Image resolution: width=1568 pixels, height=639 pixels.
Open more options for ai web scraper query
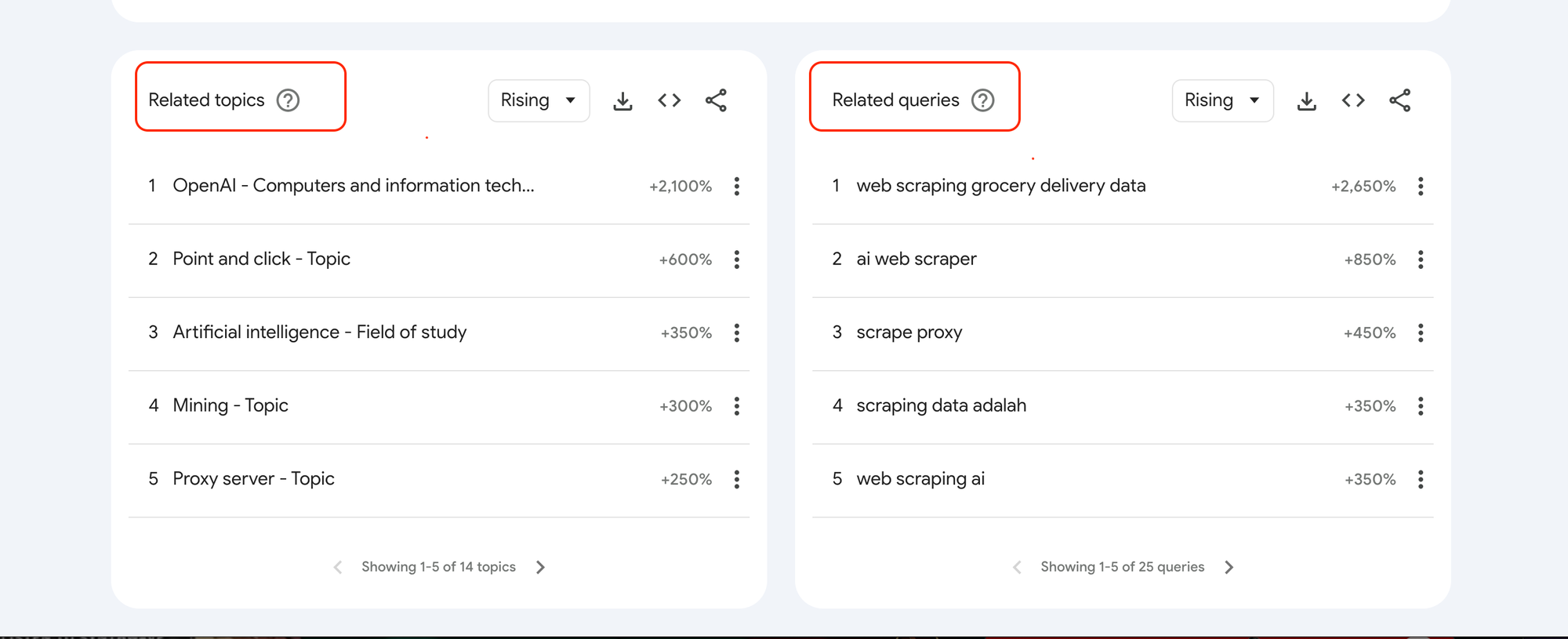(1421, 260)
